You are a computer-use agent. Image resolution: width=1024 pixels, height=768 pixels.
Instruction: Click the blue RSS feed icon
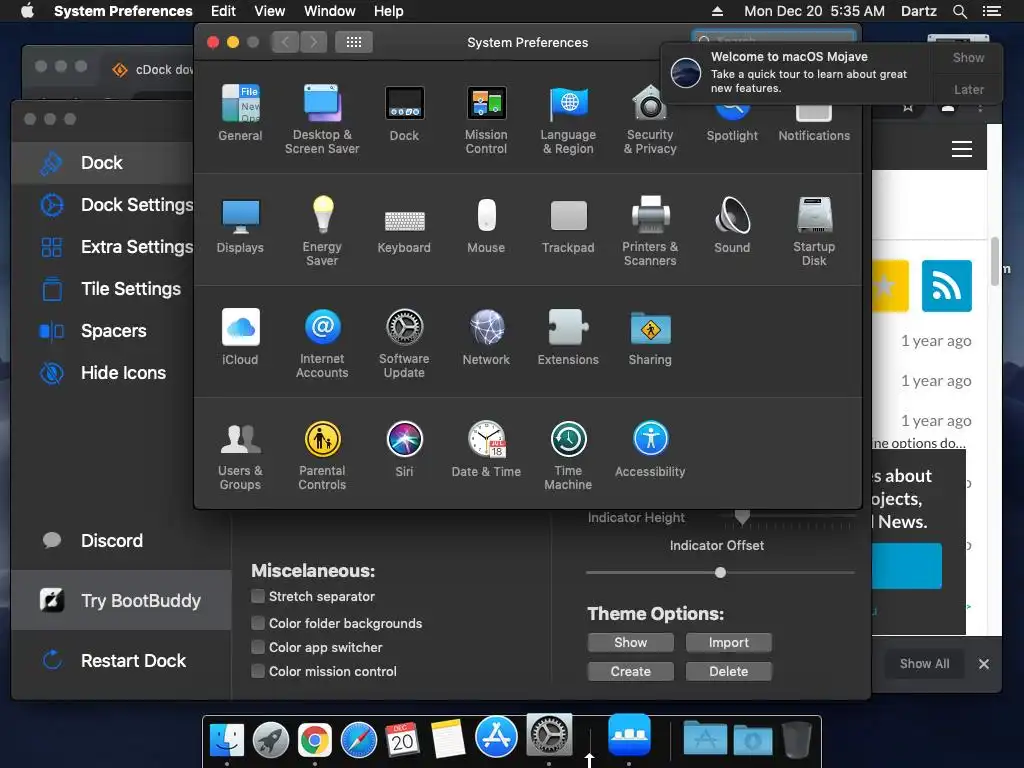946,286
